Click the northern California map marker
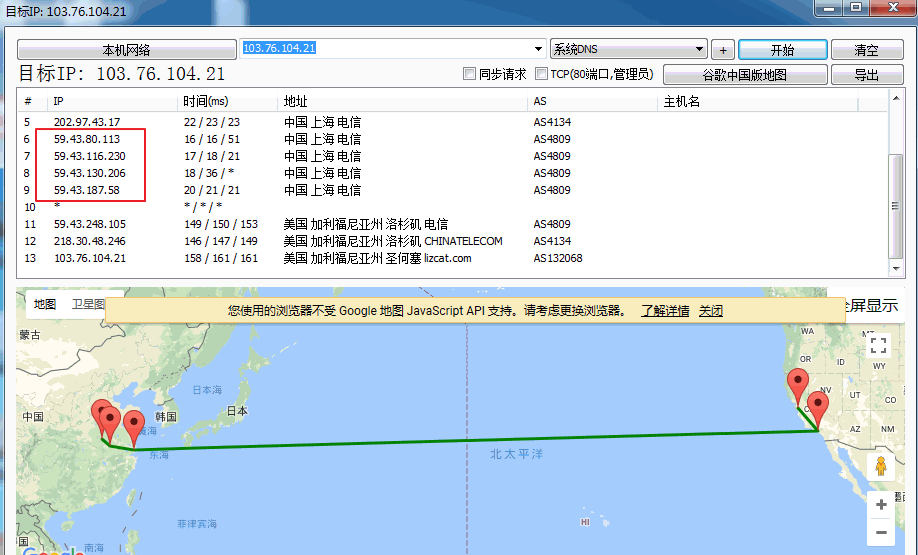The width and height of the screenshot is (918, 555). point(797,386)
